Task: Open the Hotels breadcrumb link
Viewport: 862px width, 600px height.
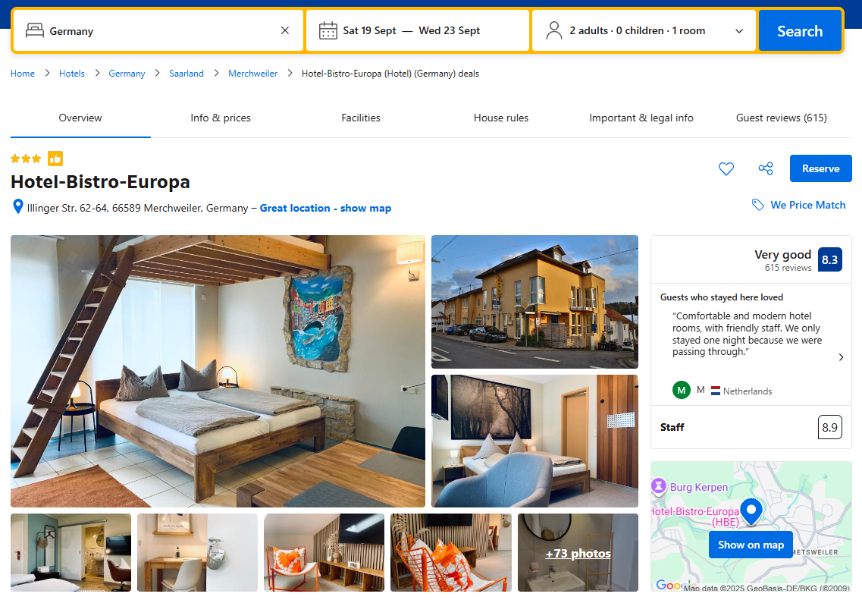Action: (72, 74)
